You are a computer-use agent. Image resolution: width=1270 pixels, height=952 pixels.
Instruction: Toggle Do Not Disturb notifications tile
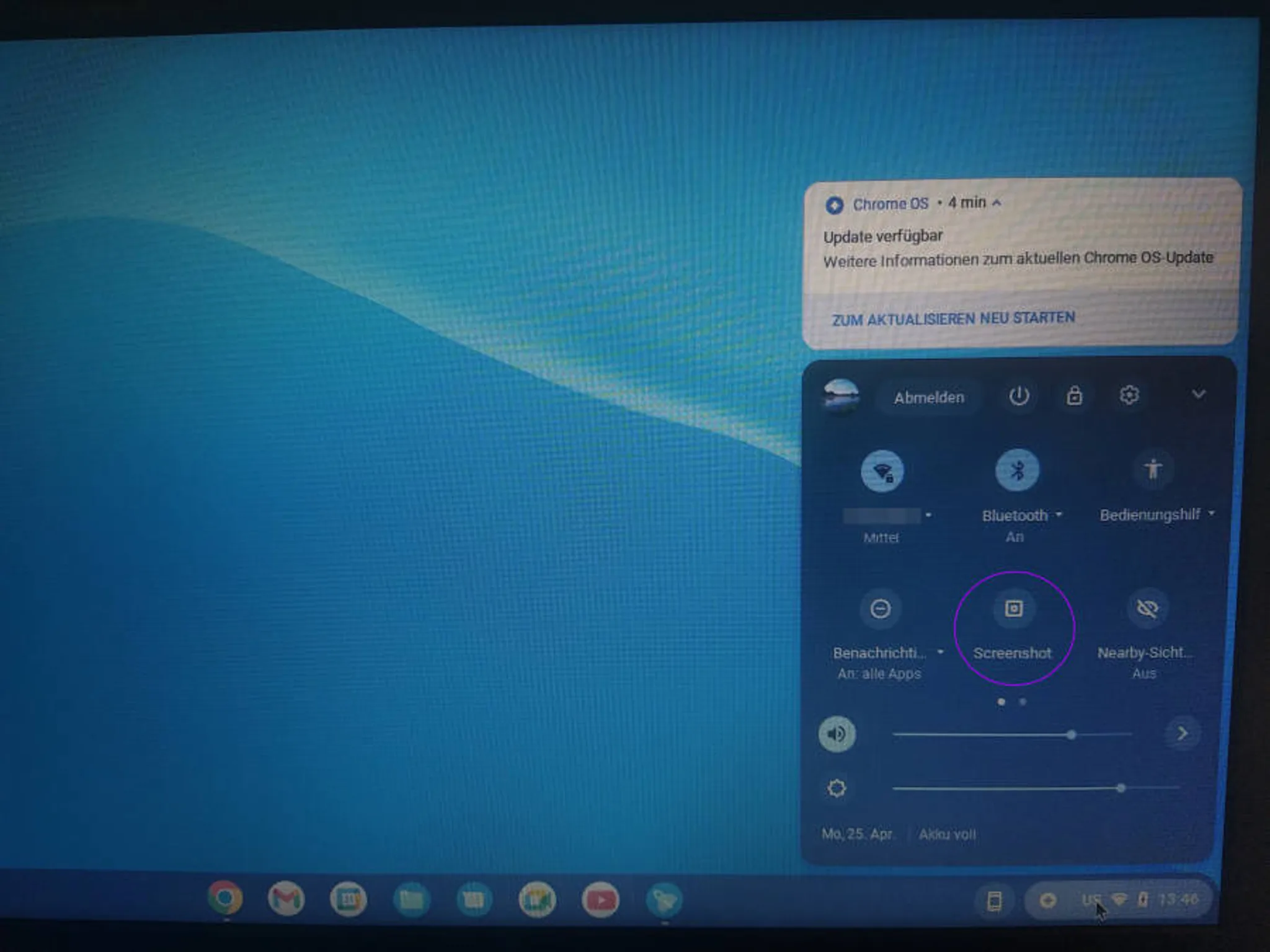point(880,609)
